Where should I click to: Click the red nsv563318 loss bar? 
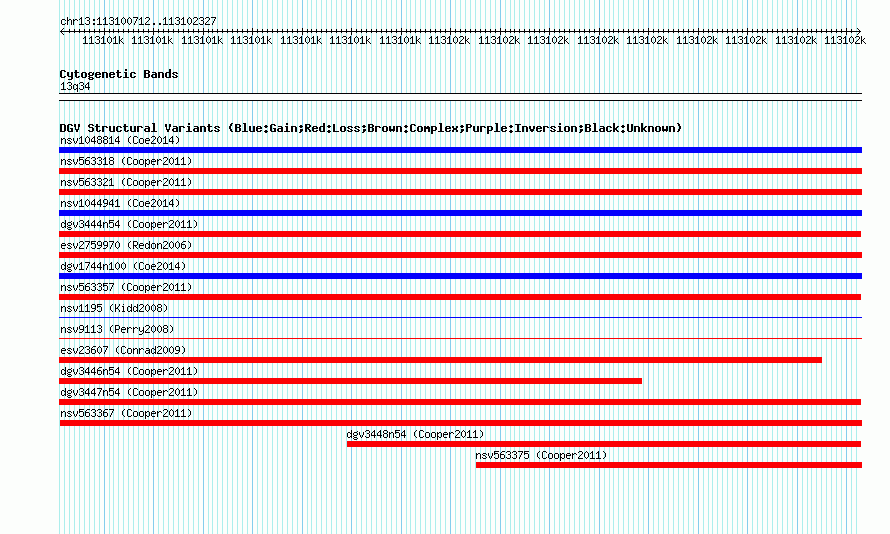[460, 171]
